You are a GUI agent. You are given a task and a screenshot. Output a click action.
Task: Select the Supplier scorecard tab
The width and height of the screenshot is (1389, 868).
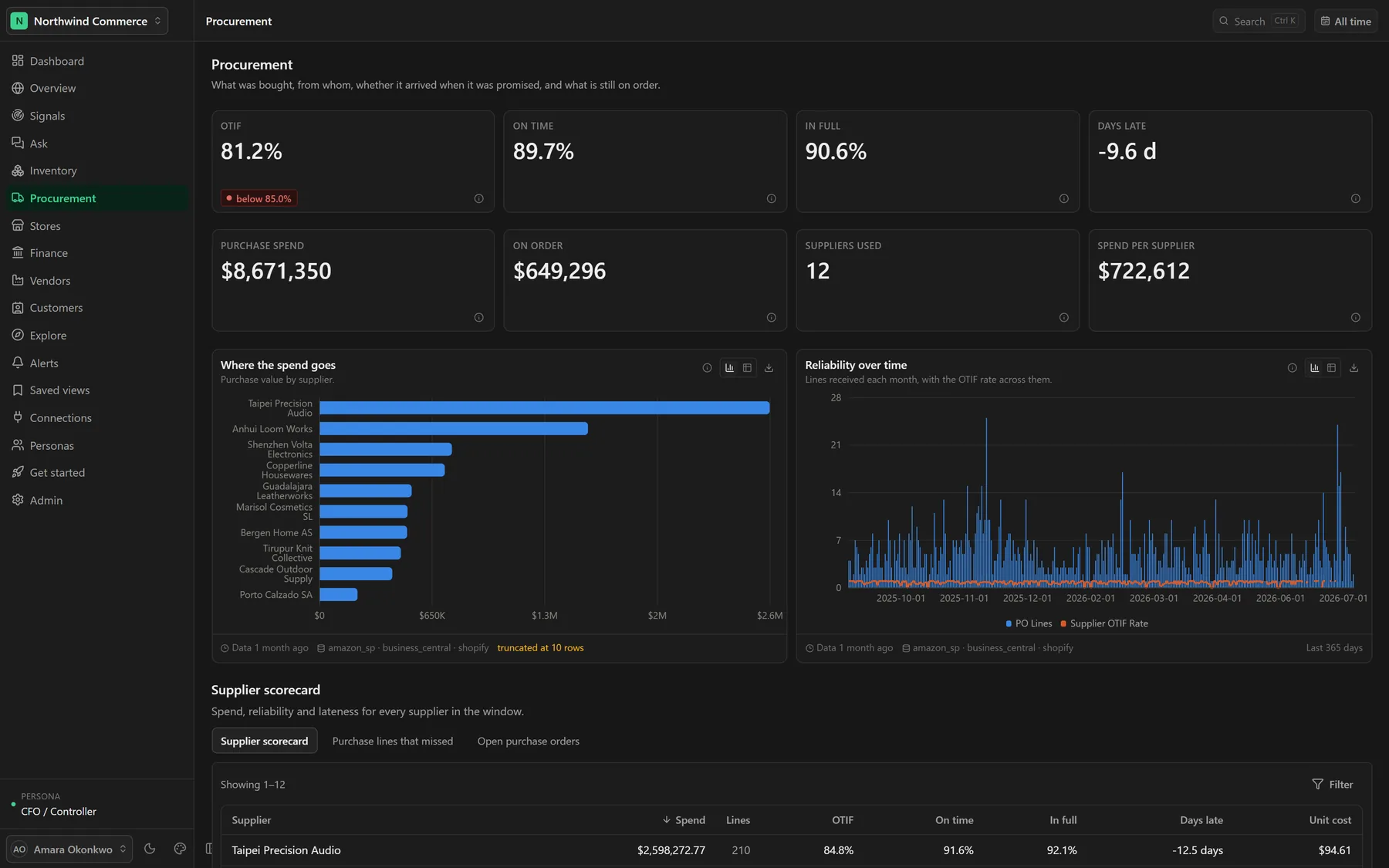point(264,741)
